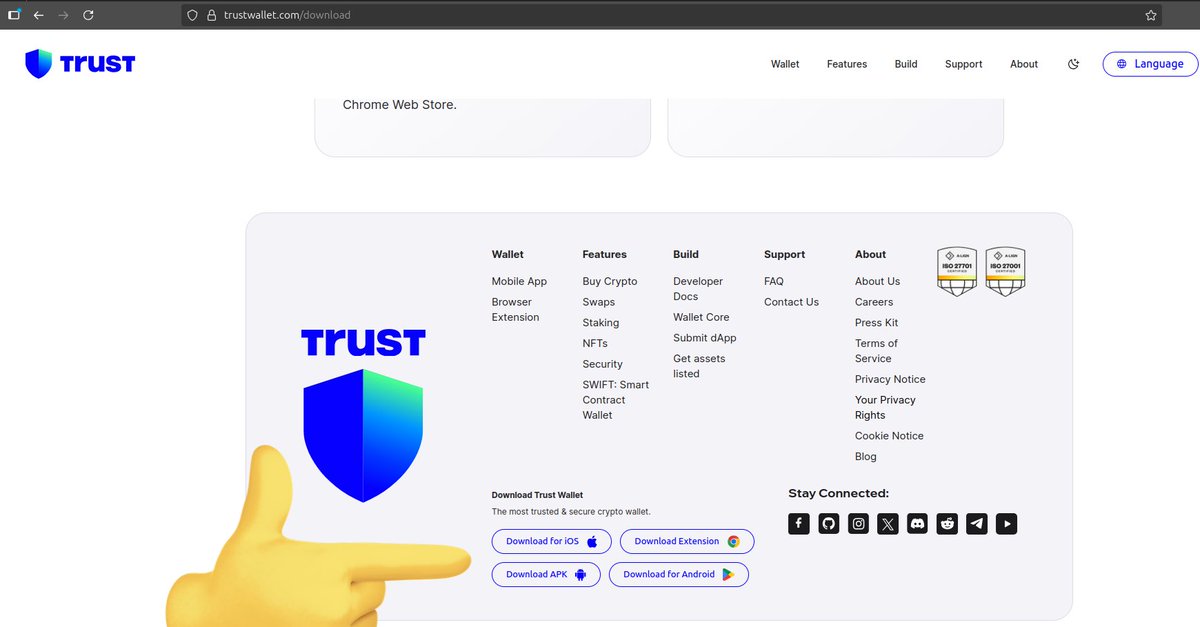Viewport: 1200px width, 627px height.
Task: Open the Mobile App footer link
Action: [x=519, y=281]
